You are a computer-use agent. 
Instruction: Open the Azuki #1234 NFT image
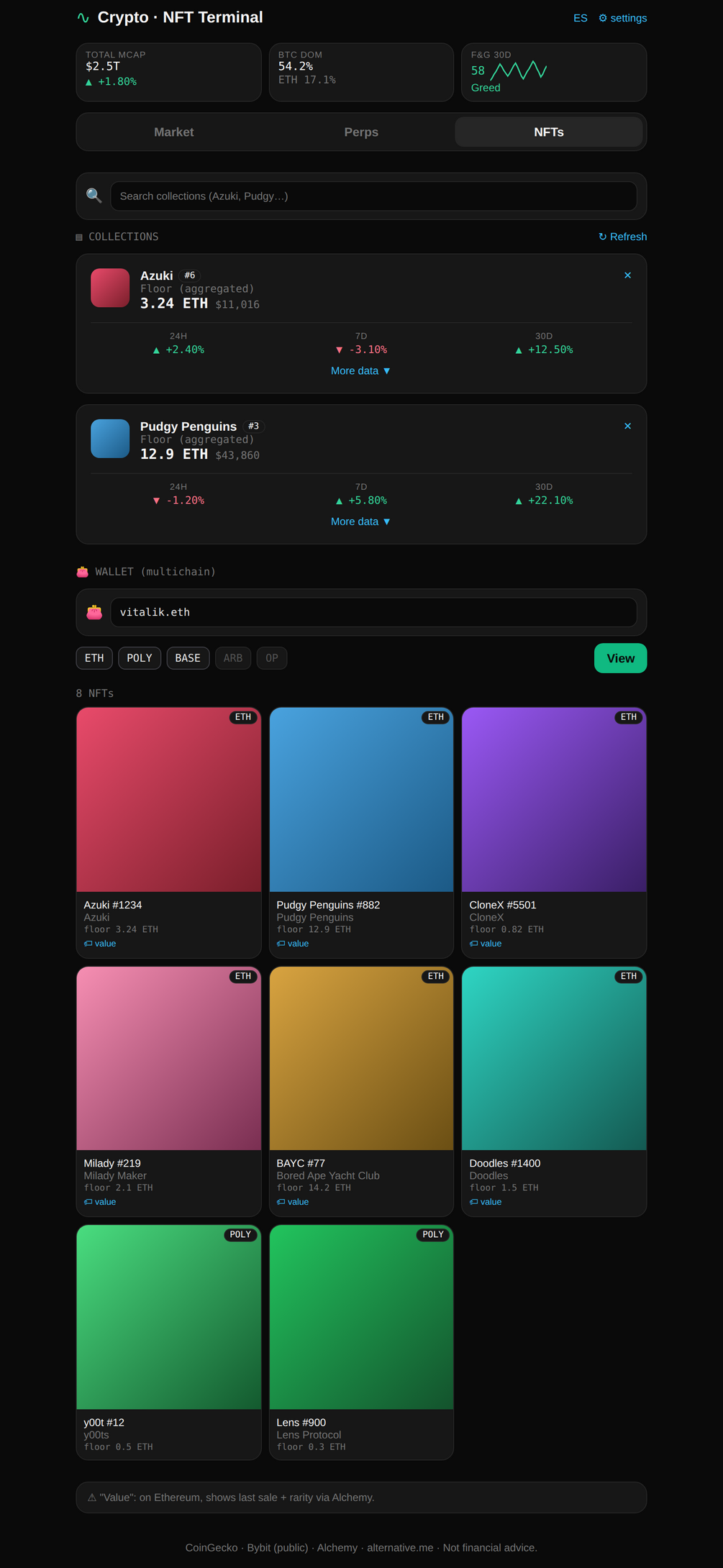coord(168,800)
